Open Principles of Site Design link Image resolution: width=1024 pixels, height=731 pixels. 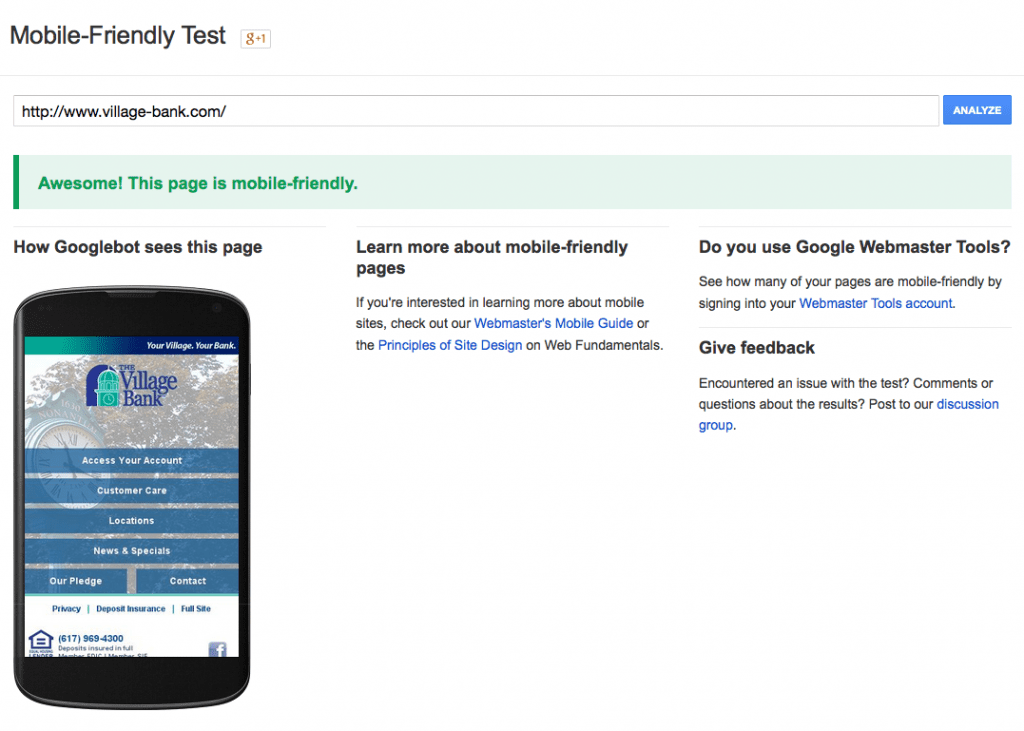click(450, 345)
